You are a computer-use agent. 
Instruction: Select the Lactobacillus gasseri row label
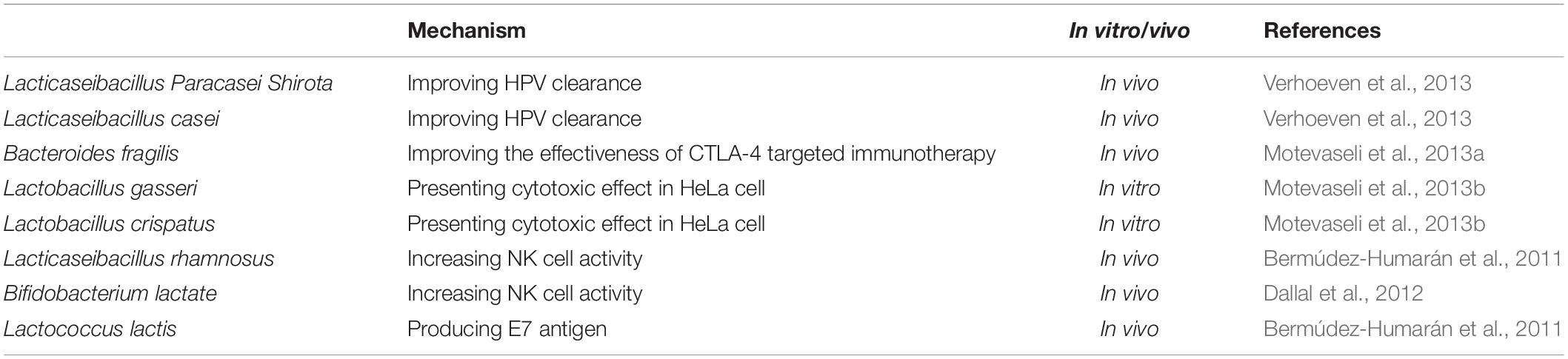tap(101, 189)
